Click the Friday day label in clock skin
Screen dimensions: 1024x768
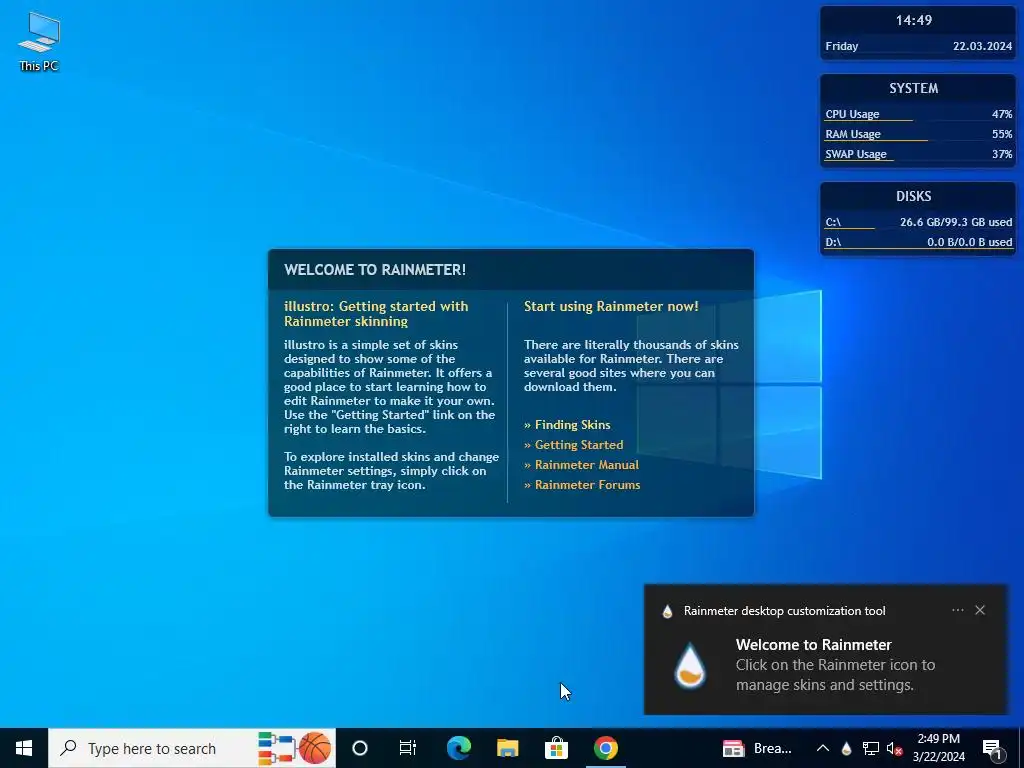pos(841,46)
